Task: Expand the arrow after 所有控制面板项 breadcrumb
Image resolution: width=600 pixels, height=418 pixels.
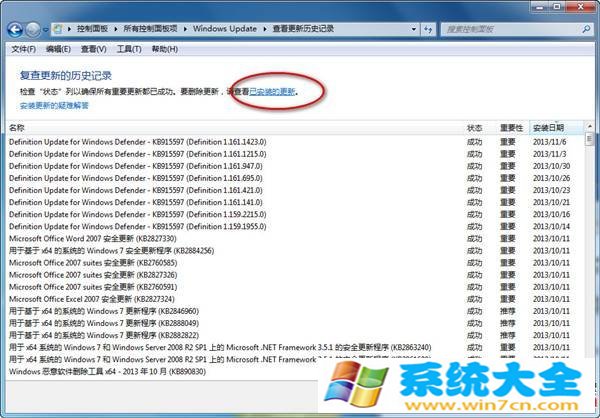Action: (x=185, y=29)
